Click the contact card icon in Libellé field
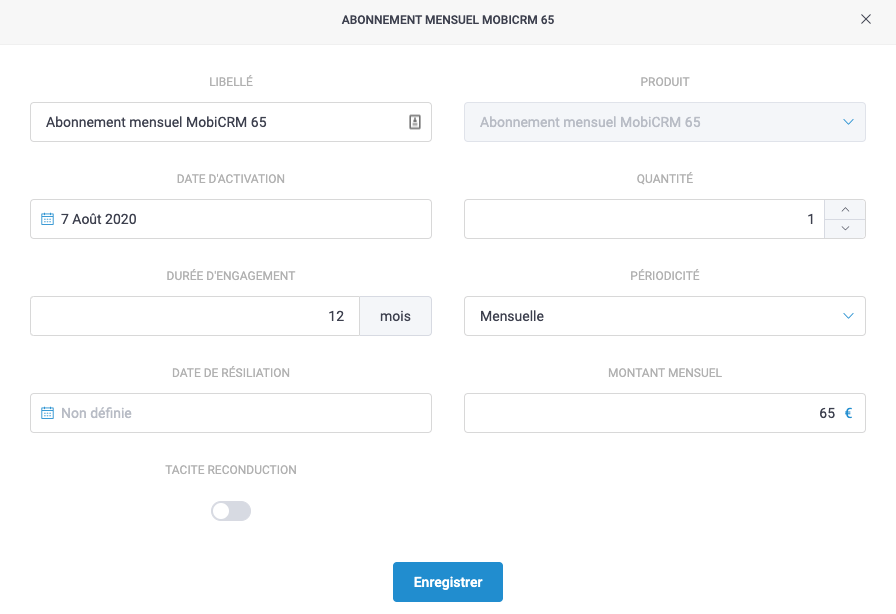 [415, 122]
